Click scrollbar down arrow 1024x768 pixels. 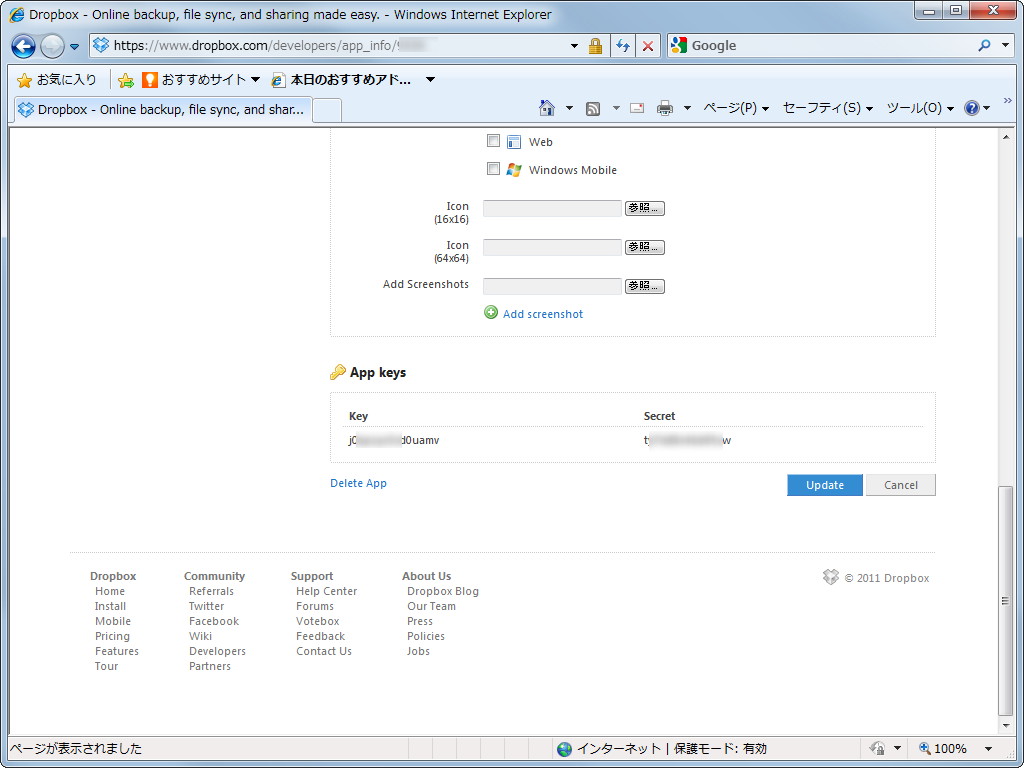click(x=1006, y=726)
